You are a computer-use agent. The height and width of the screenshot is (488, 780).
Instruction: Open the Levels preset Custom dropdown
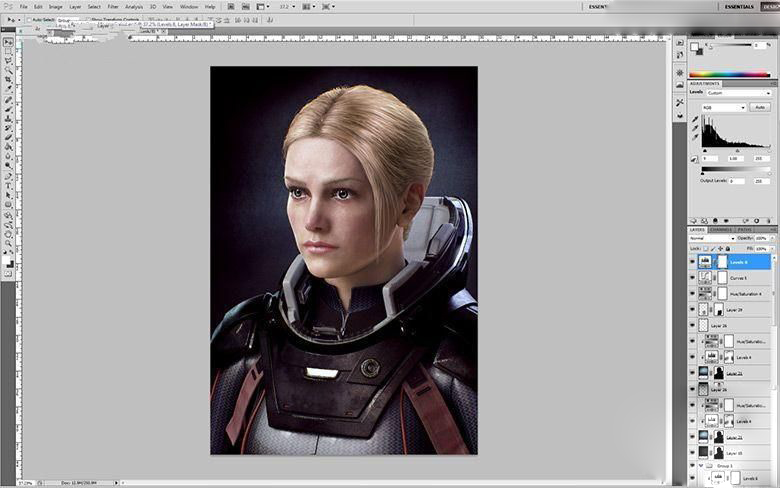click(x=739, y=93)
